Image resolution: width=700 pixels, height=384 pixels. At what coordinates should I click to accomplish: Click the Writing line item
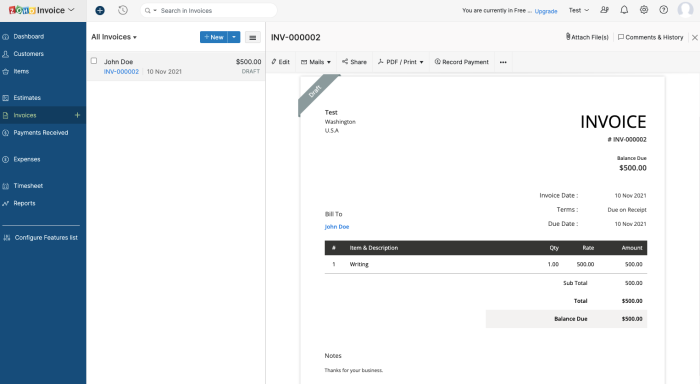pyautogui.click(x=359, y=264)
